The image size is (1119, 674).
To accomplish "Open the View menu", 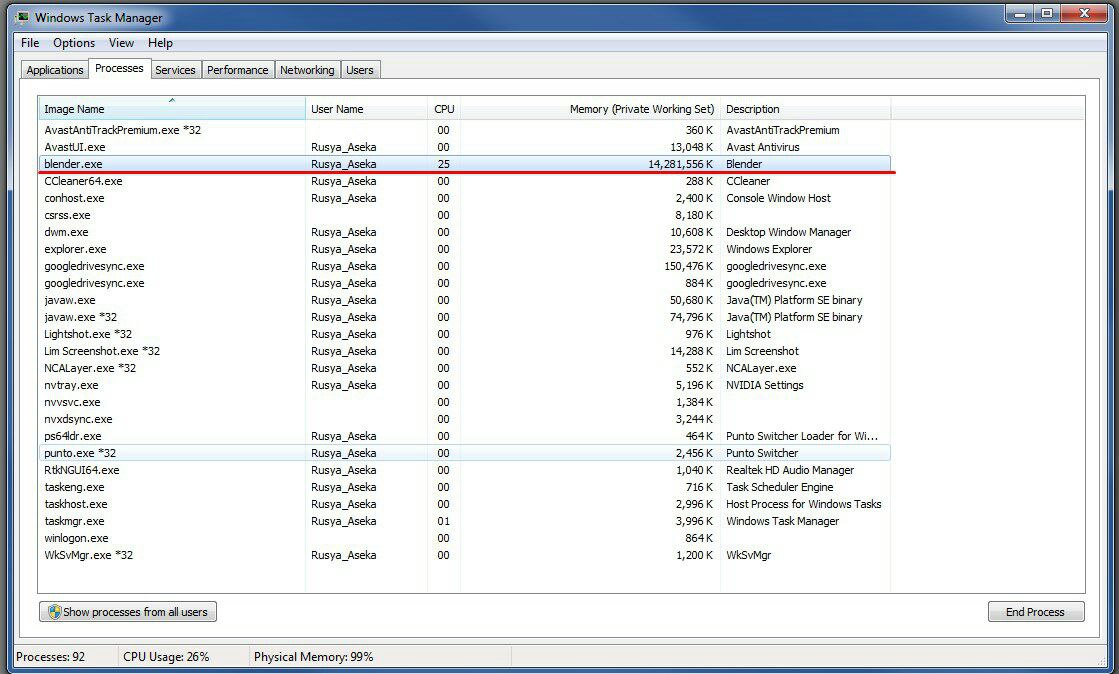I will [x=121, y=43].
